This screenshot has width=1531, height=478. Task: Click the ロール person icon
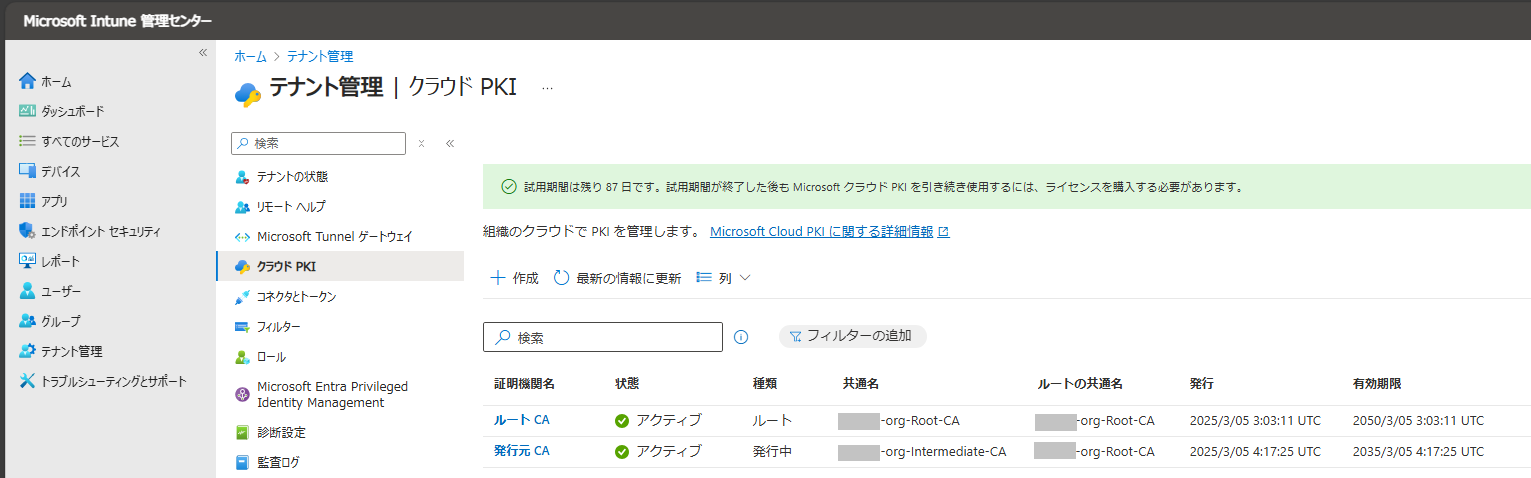241,357
